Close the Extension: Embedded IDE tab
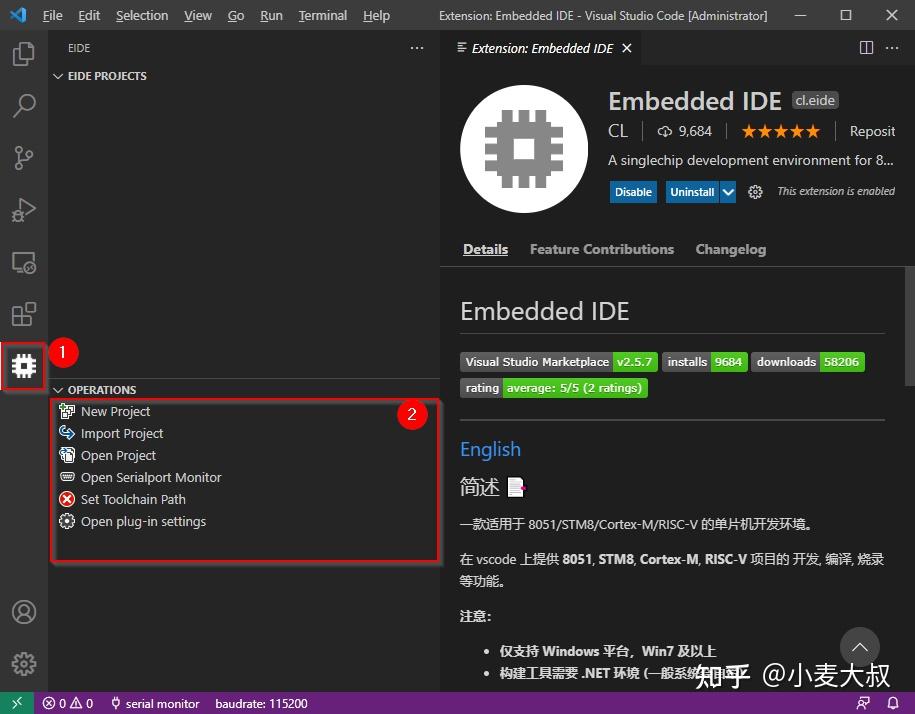 627,48
